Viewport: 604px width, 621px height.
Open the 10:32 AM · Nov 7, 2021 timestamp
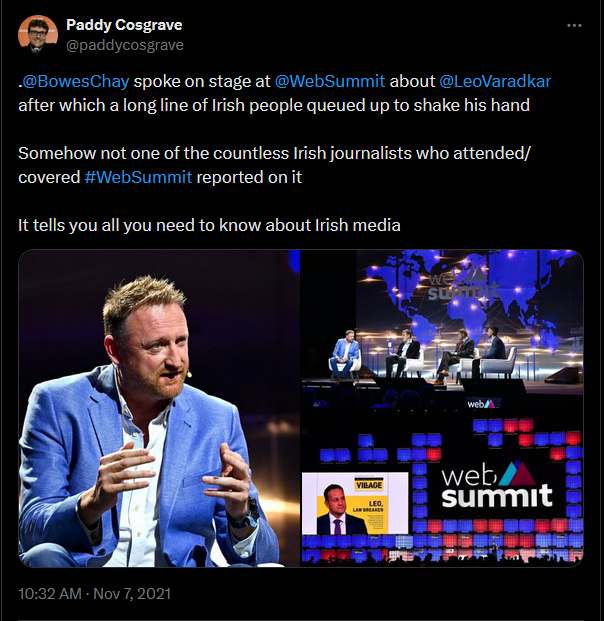pos(95,594)
